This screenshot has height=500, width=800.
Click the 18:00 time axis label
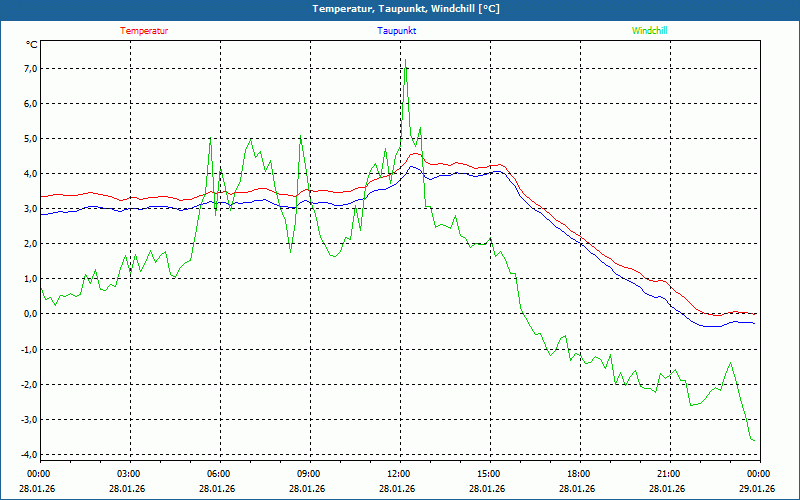tap(578, 474)
